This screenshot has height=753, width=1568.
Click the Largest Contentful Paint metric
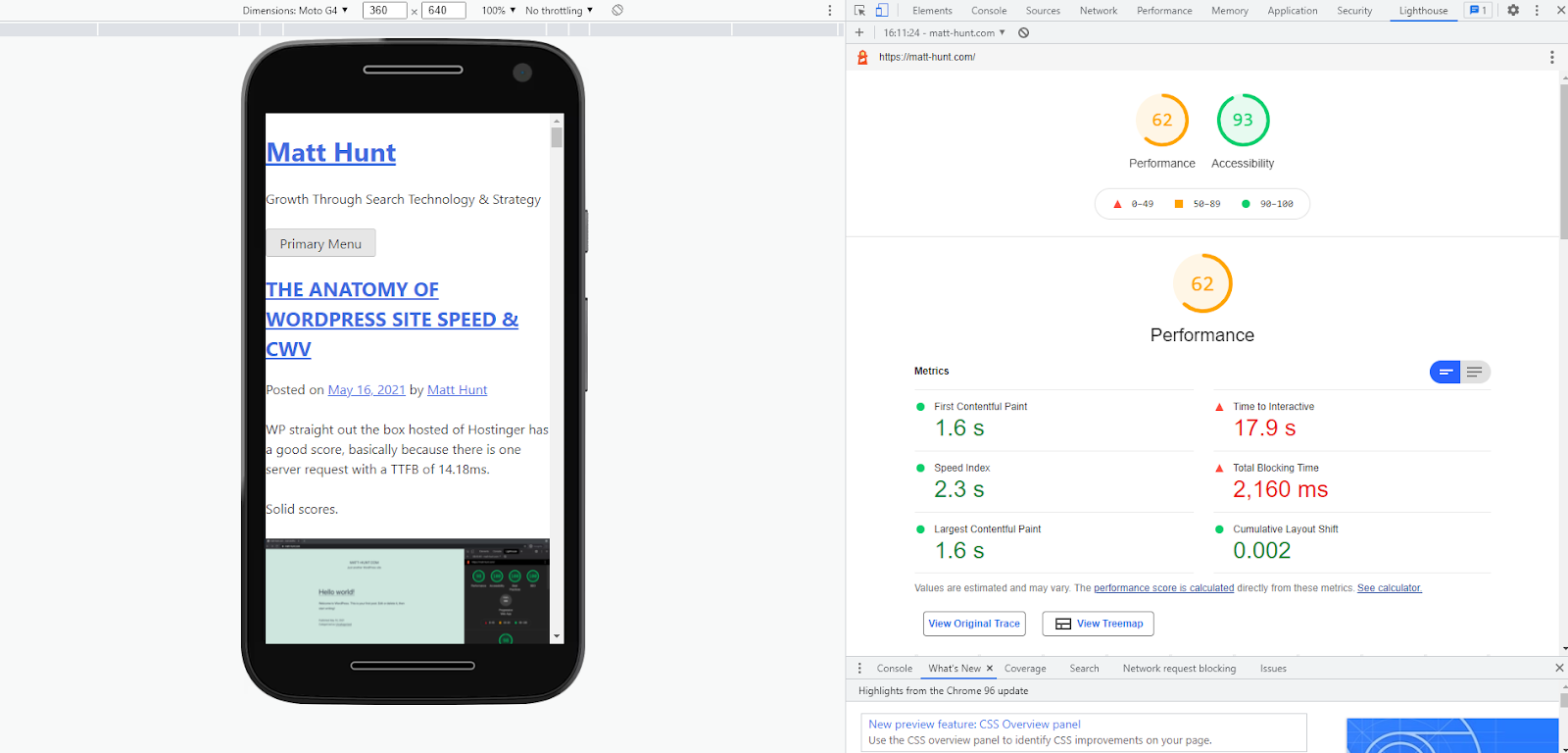click(x=1053, y=542)
